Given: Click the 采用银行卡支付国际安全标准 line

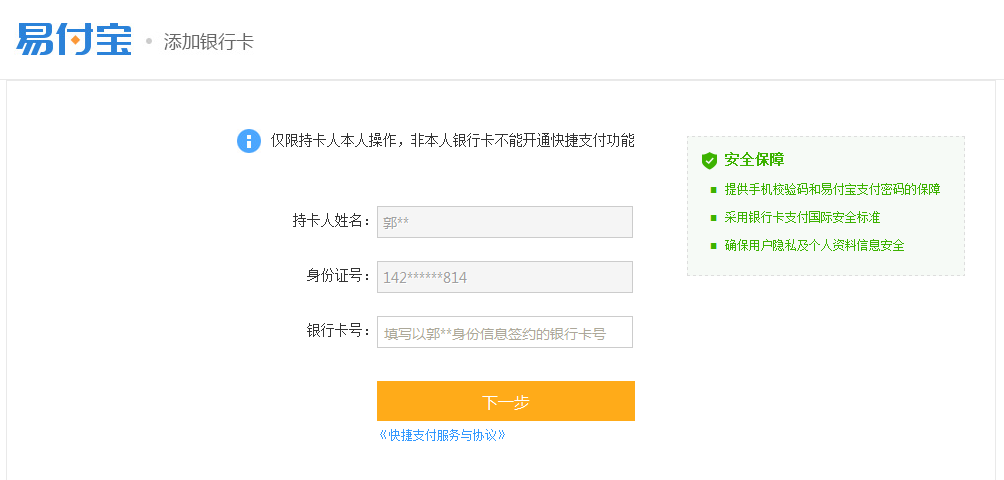Looking at the screenshot, I should (802, 218).
